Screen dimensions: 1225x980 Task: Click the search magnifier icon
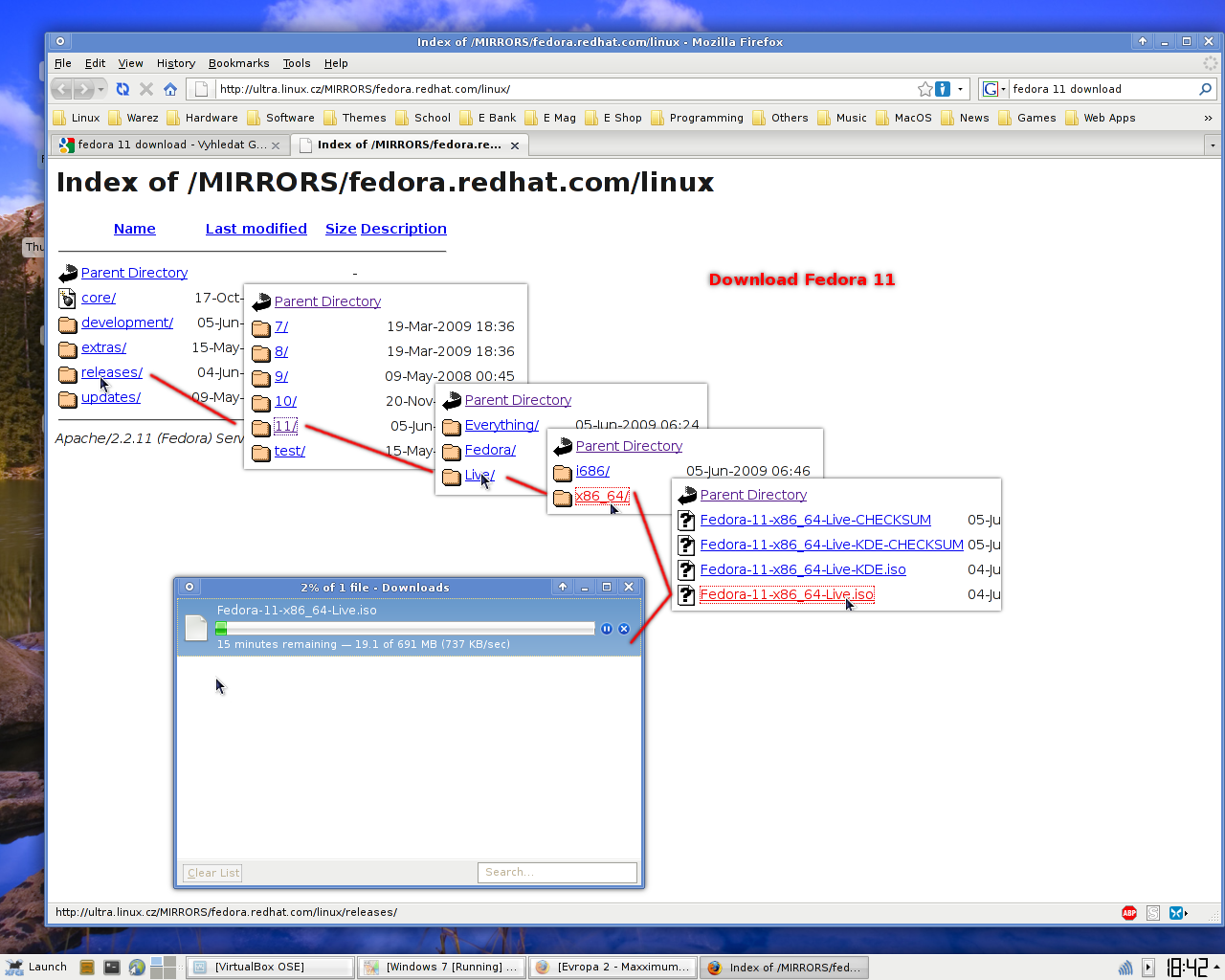coord(1205,89)
